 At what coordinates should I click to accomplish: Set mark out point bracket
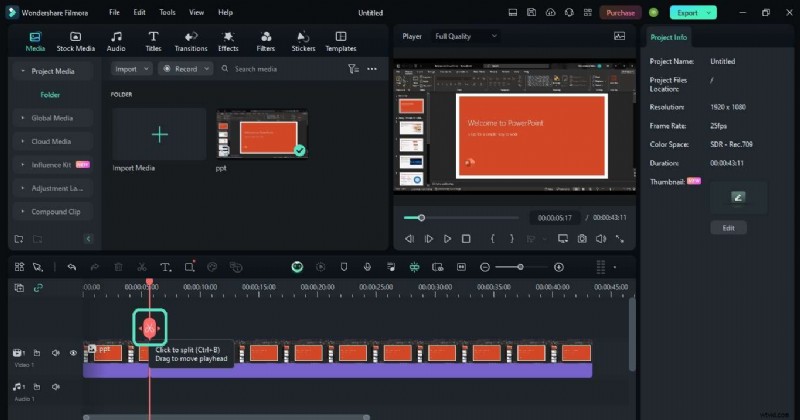512,239
